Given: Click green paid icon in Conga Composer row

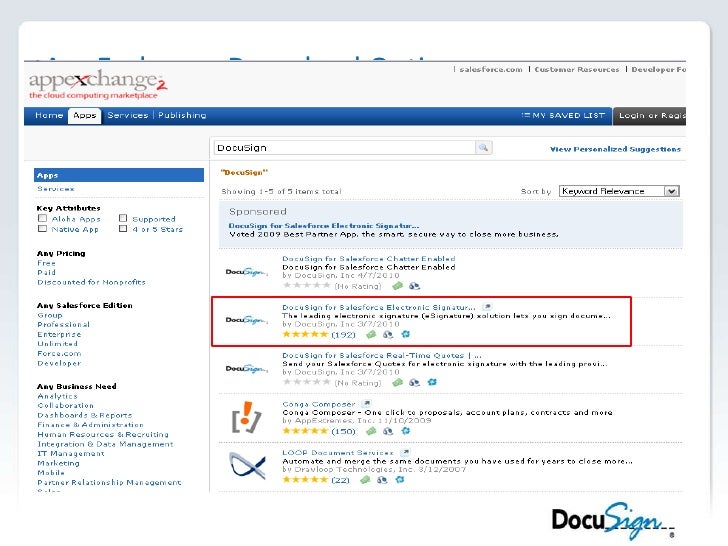Looking at the screenshot, I should point(371,431).
